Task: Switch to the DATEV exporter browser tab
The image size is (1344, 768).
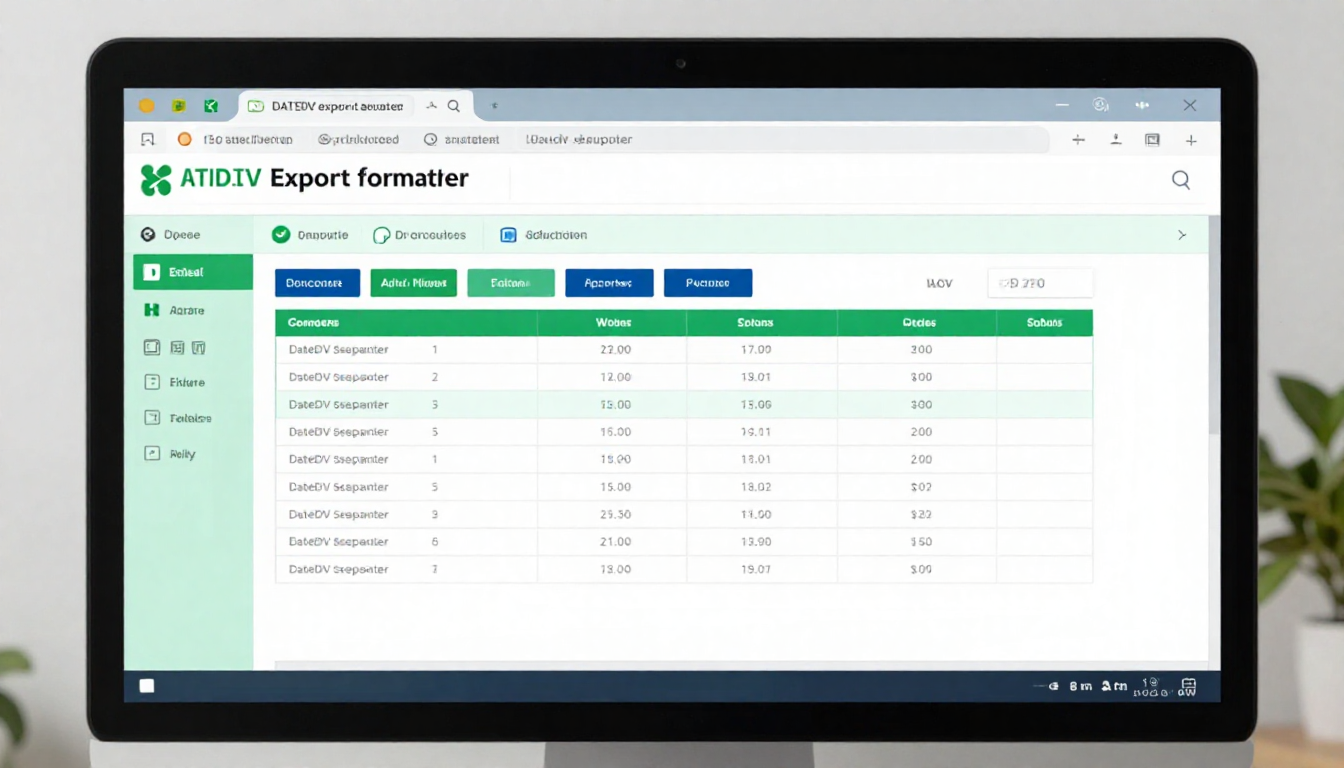Action: 325,105
